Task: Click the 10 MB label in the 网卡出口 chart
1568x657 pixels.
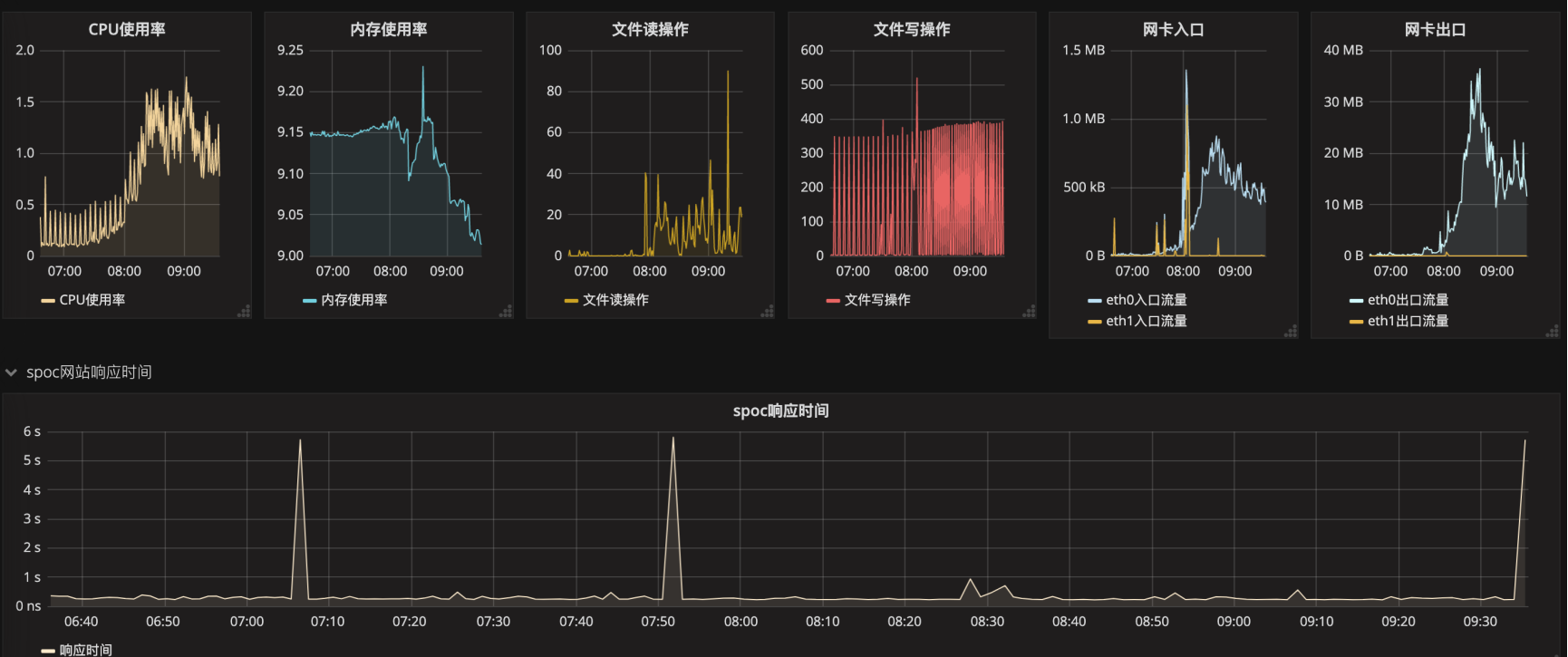Action: (1343, 204)
